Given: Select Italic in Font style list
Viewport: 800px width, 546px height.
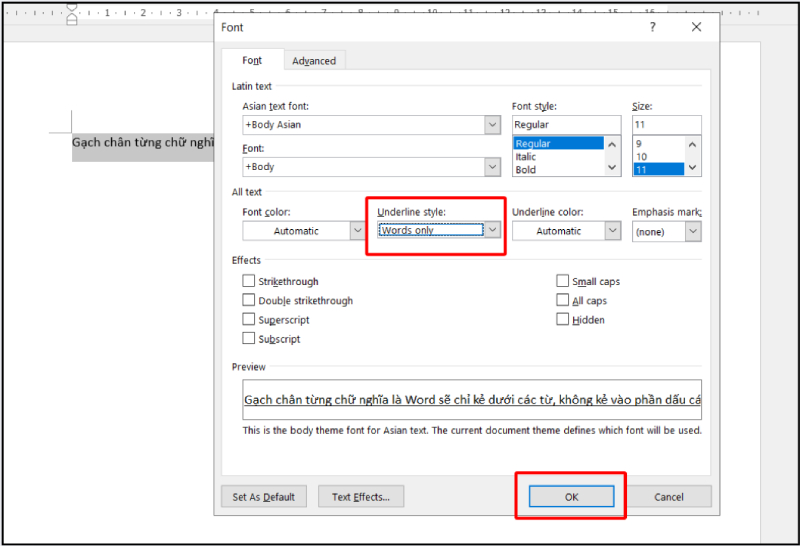Looking at the screenshot, I should tap(526, 157).
